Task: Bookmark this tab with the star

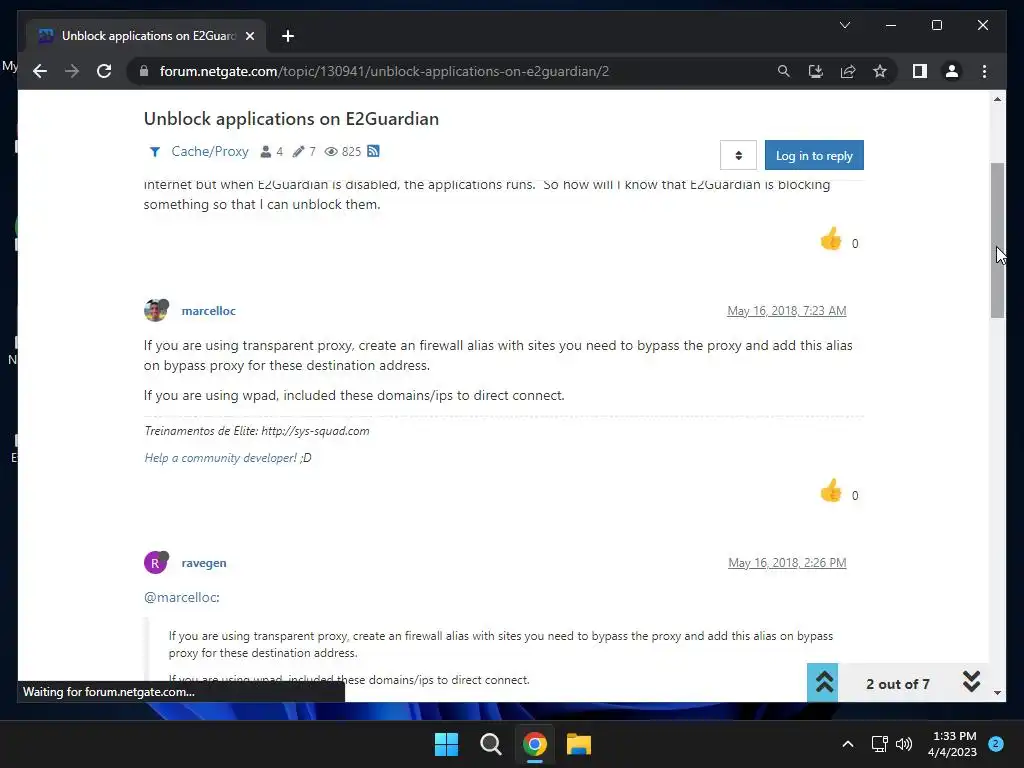Action: point(880,71)
